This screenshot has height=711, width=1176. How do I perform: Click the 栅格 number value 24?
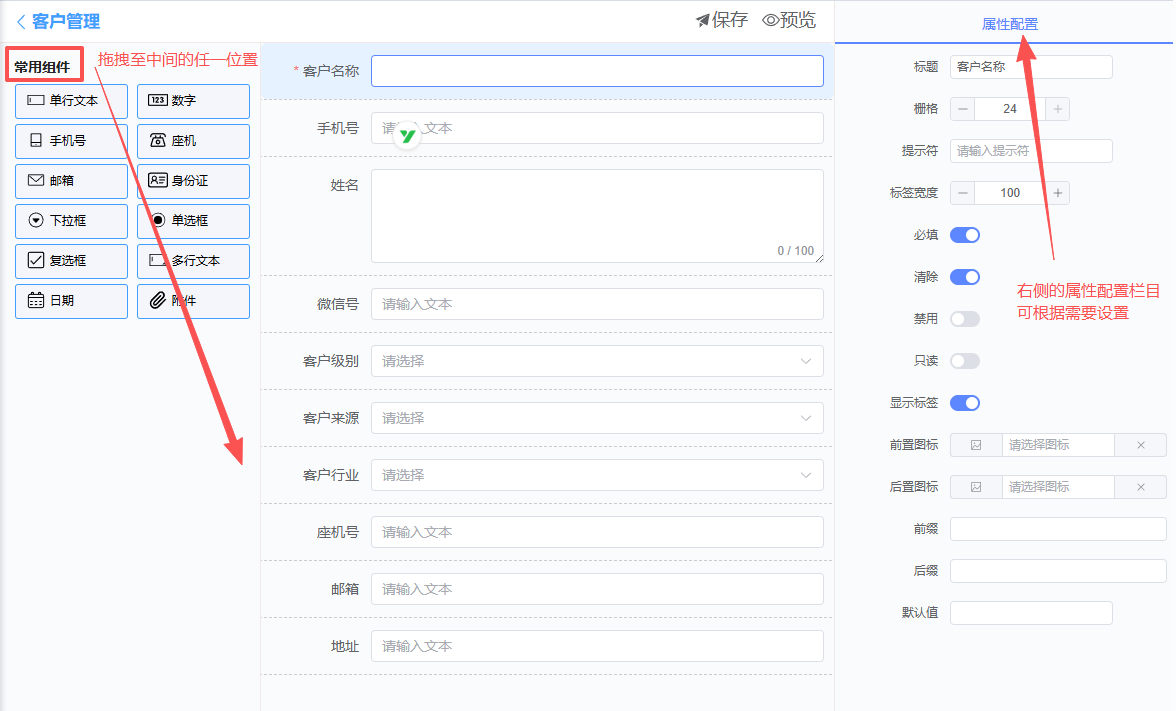(1010, 109)
